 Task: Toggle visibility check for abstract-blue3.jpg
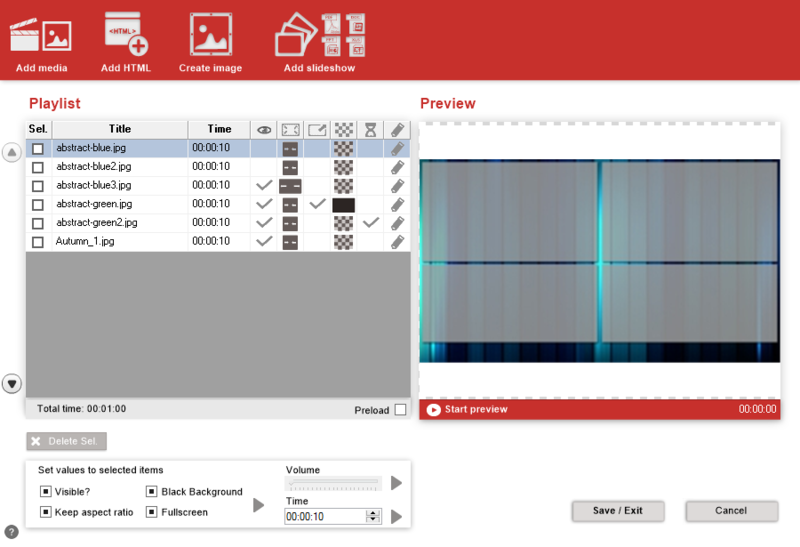(264, 185)
